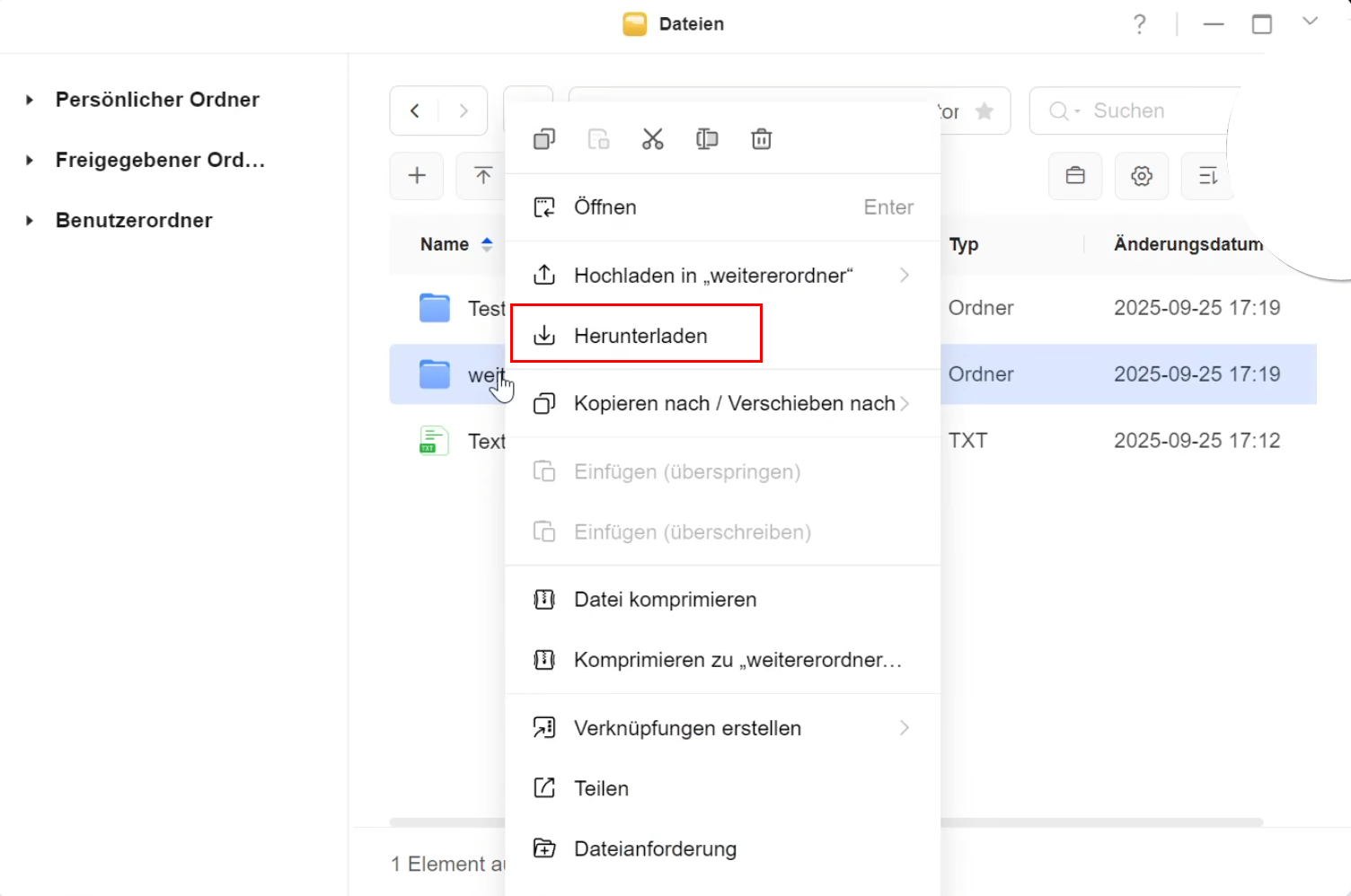Choose Teilen from the context menu

click(x=723, y=788)
